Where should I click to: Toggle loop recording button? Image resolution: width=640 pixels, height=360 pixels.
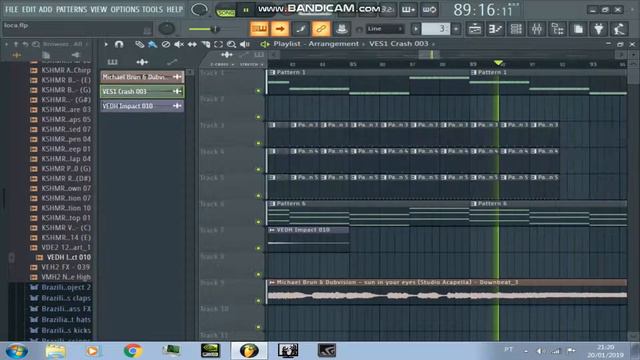tap(429, 10)
